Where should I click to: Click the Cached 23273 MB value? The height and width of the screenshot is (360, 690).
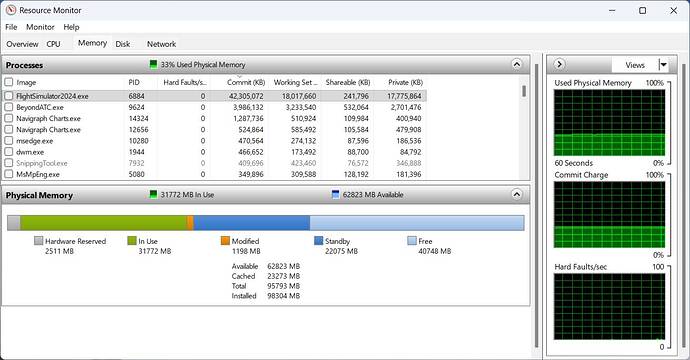click(x=283, y=276)
